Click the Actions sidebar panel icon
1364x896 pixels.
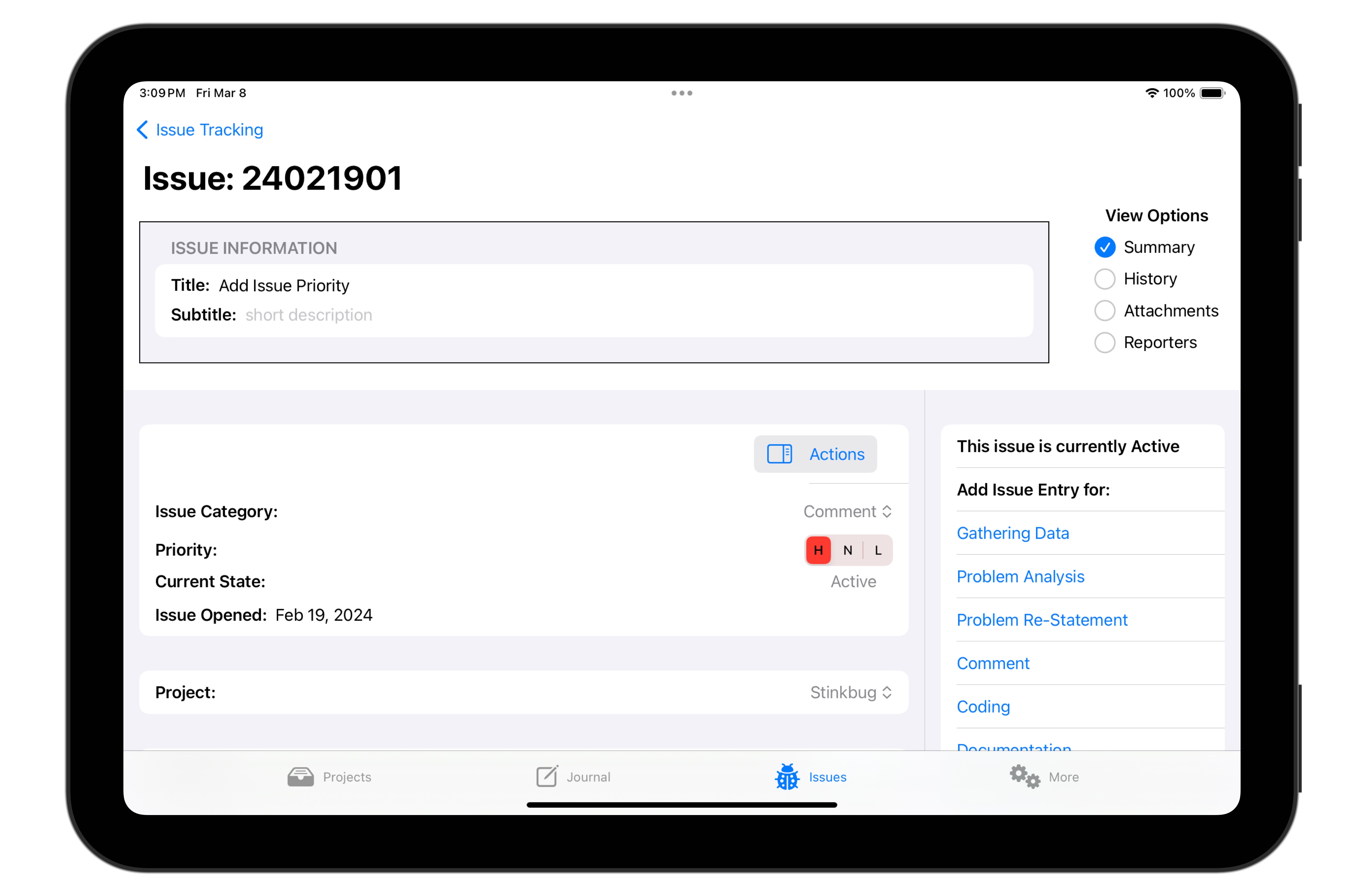tap(780, 454)
